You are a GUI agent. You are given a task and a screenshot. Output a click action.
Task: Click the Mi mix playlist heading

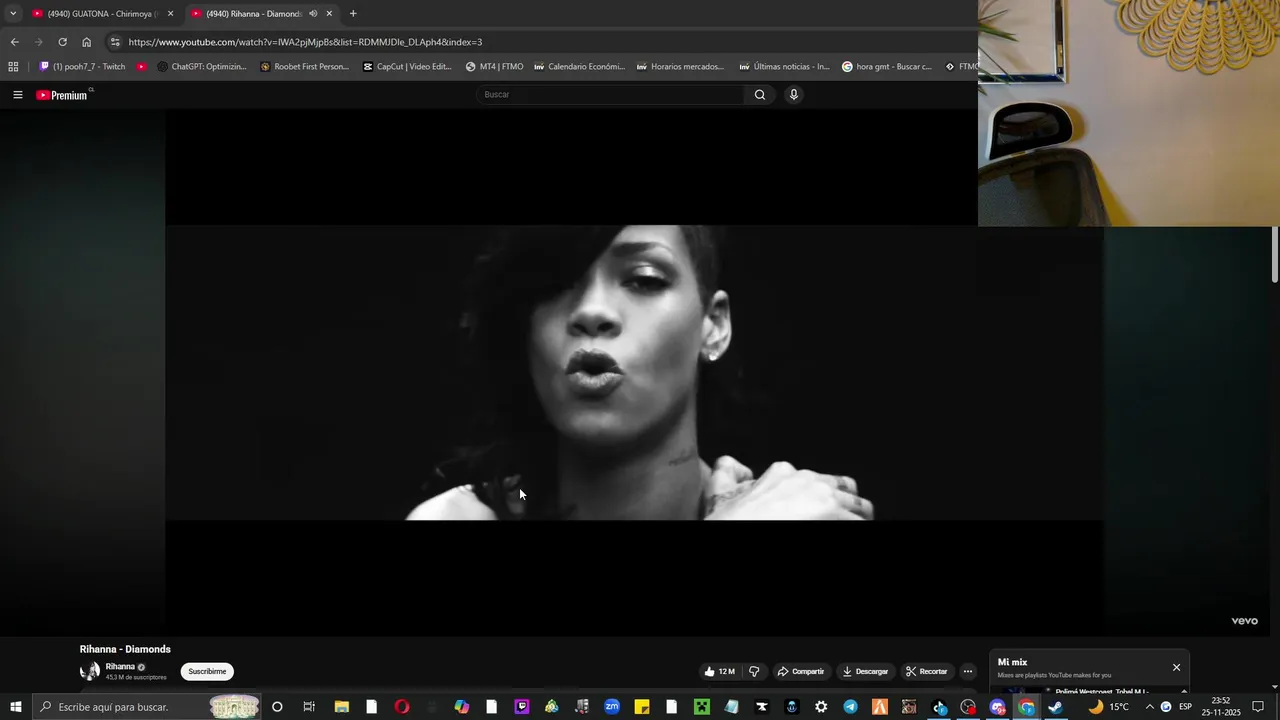(1012, 662)
